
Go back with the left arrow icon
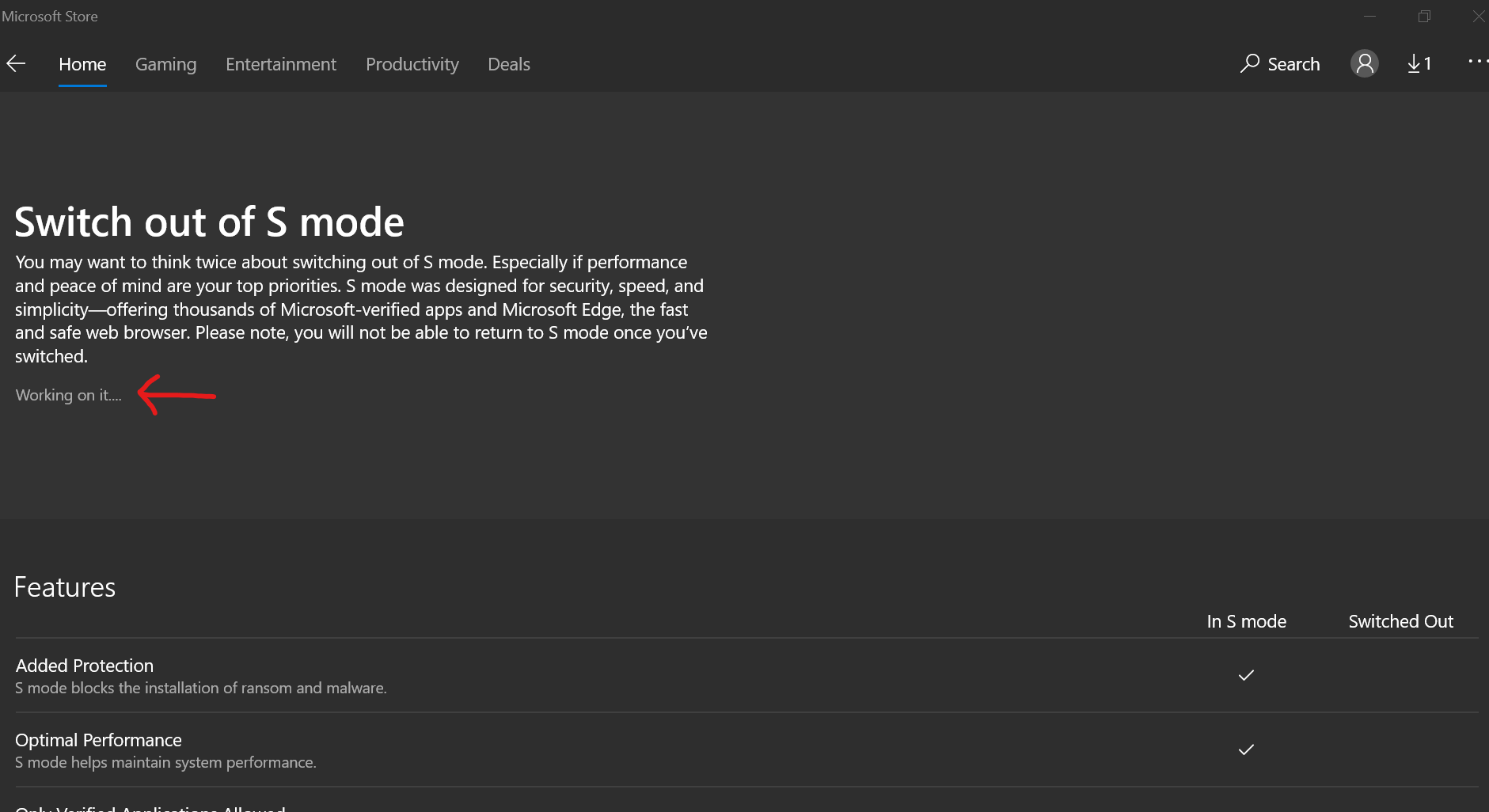[16, 64]
